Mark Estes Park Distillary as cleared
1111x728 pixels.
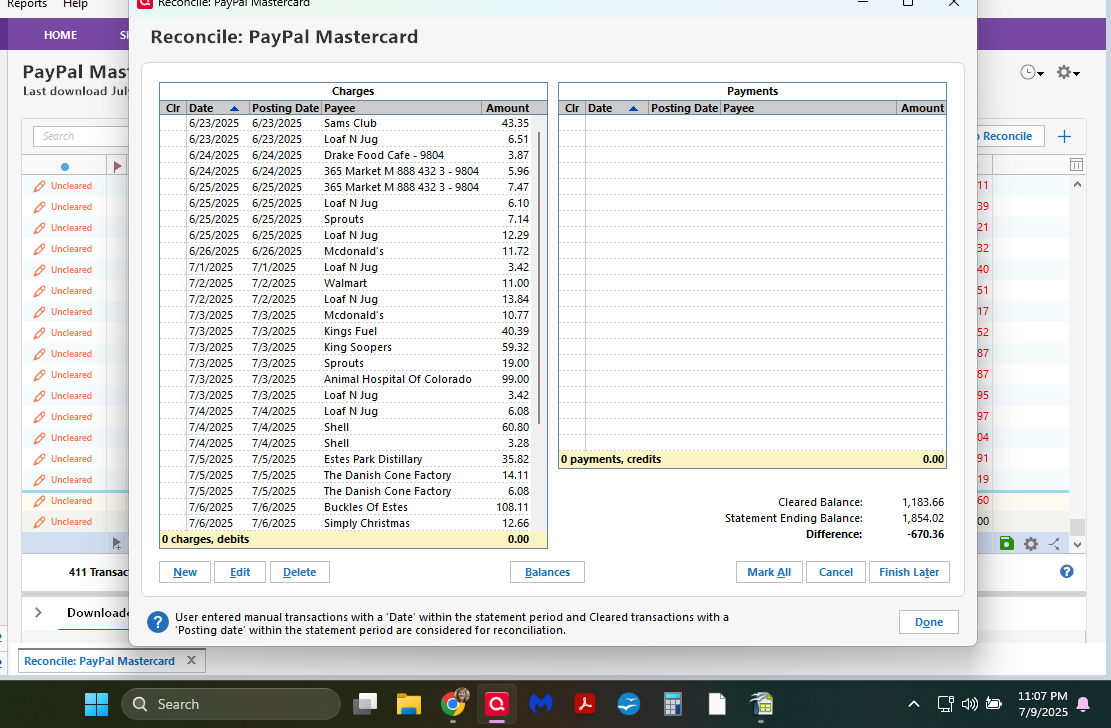173,459
